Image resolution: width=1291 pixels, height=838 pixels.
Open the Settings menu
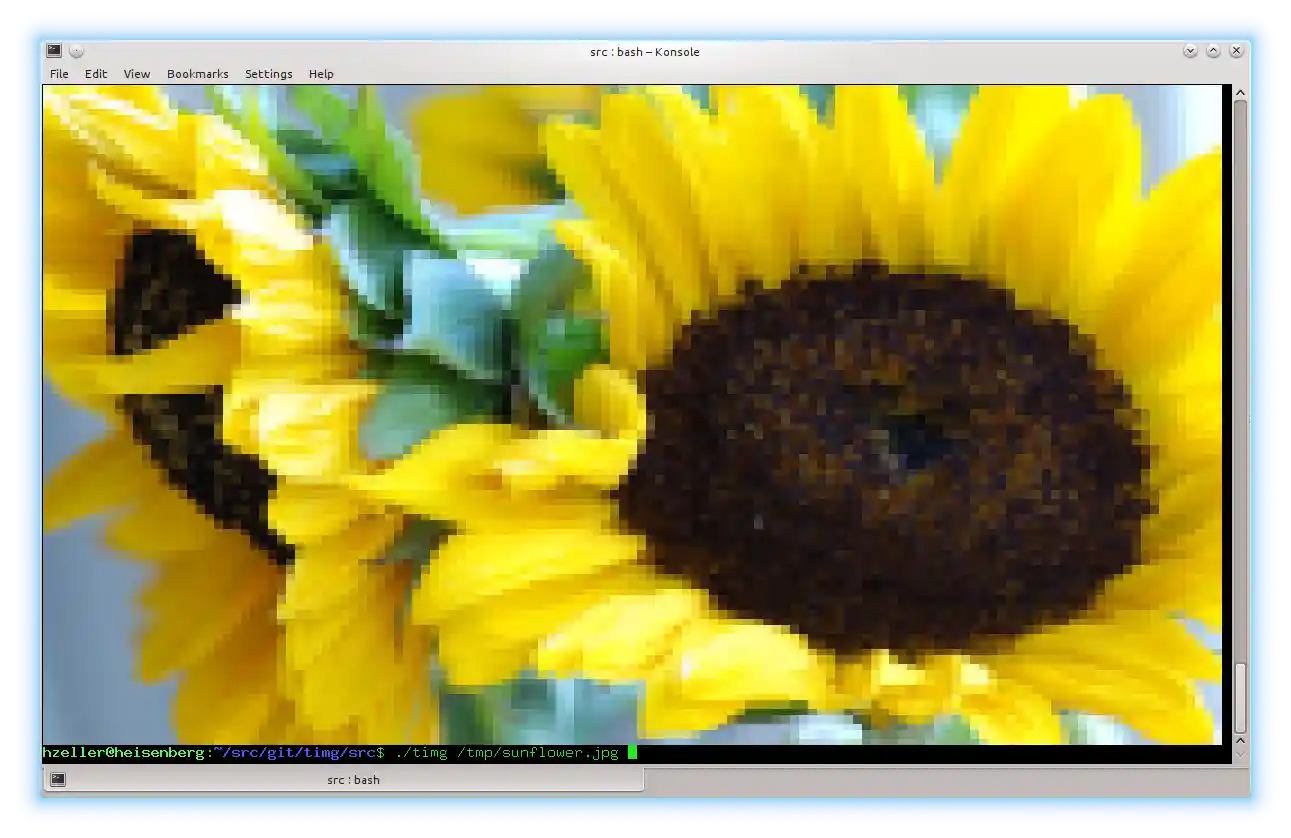tap(269, 74)
